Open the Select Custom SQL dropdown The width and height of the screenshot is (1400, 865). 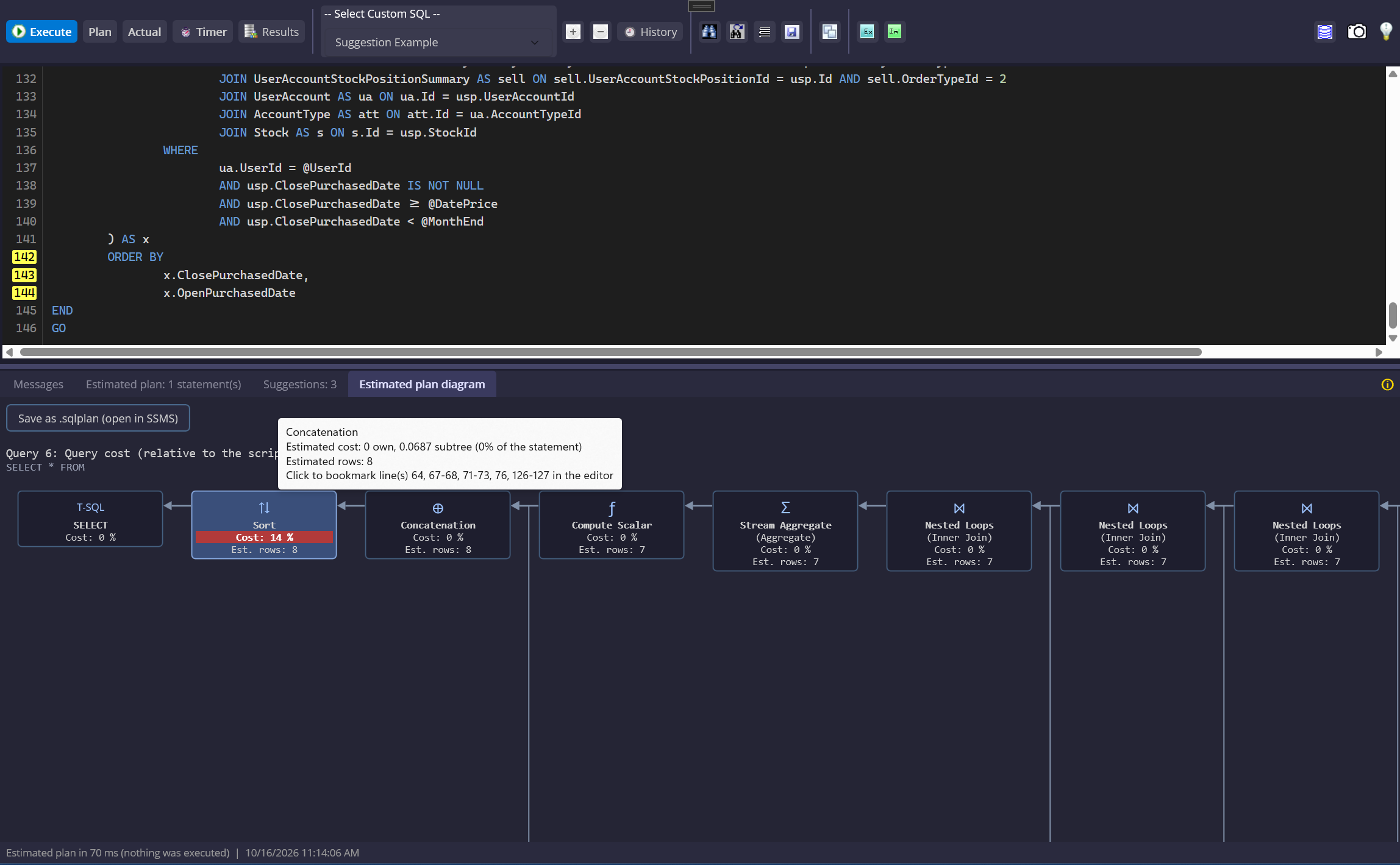438,42
